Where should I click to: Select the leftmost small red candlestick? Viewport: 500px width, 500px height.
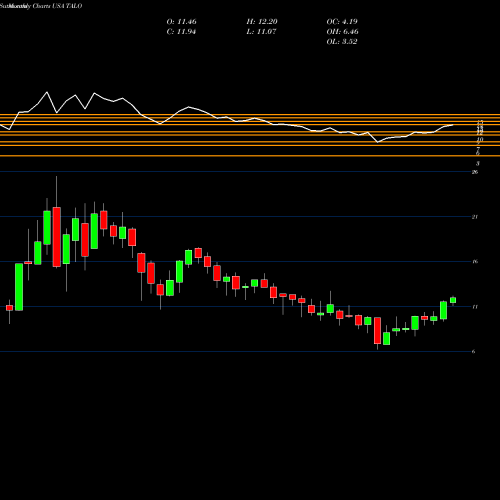click(x=9, y=308)
